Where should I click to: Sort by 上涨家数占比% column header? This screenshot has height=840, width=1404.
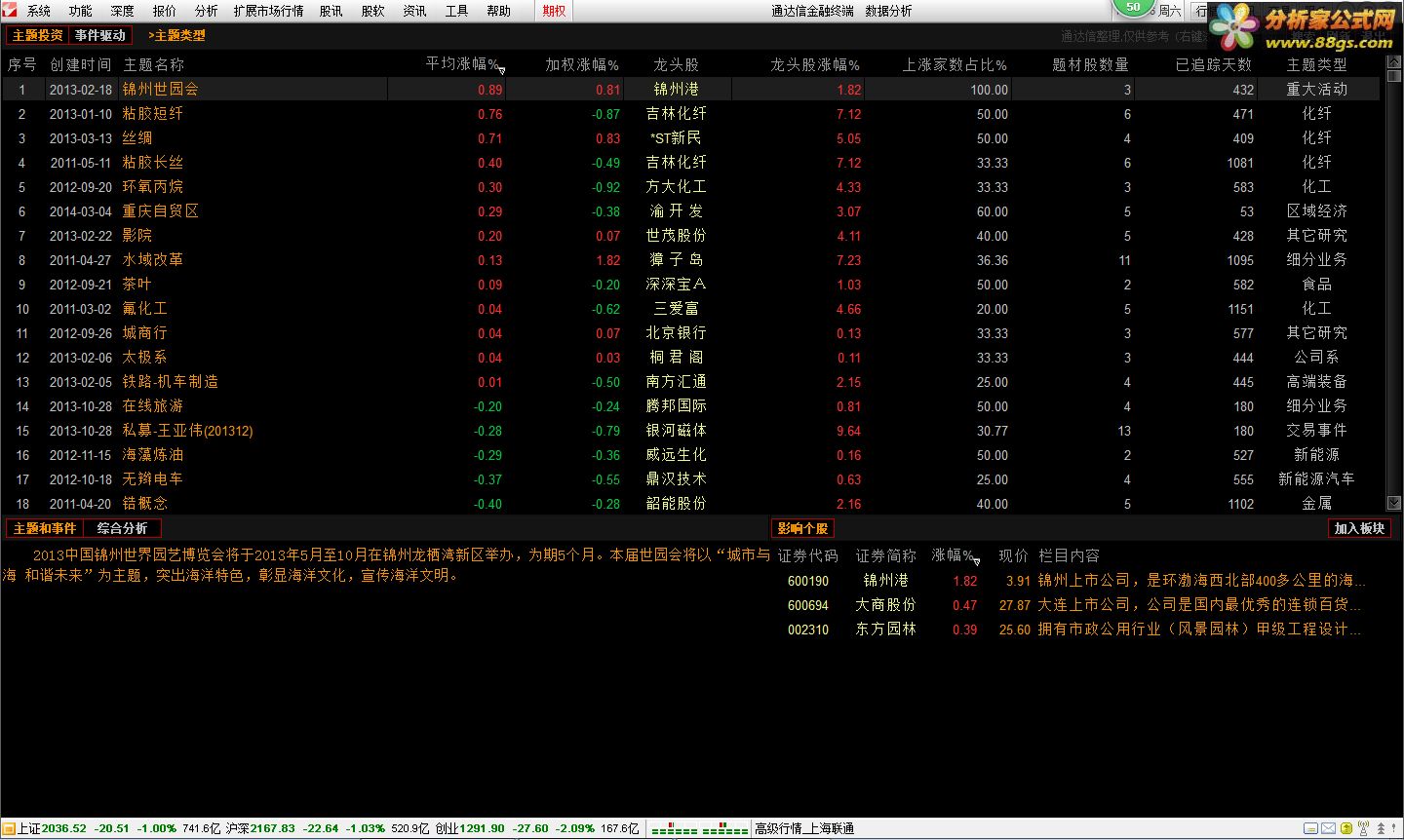955,64
